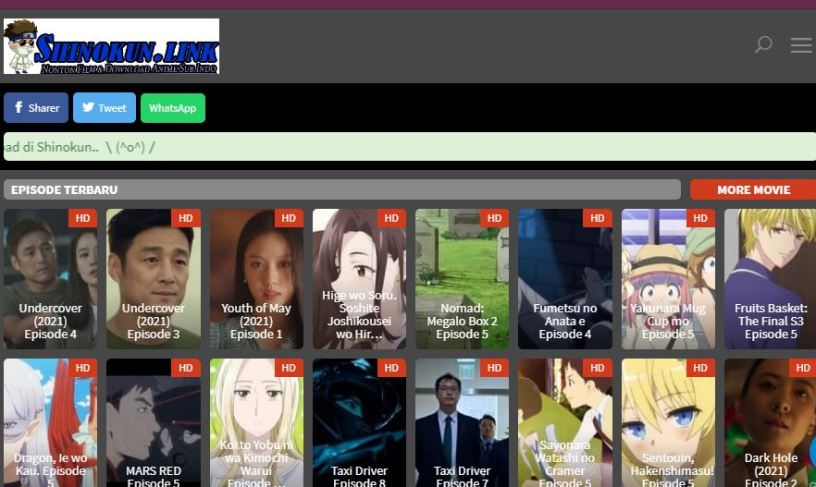Click HD badge on Undercover Episode 3
This screenshot has height=487, width=816.
tap(186, 218)
